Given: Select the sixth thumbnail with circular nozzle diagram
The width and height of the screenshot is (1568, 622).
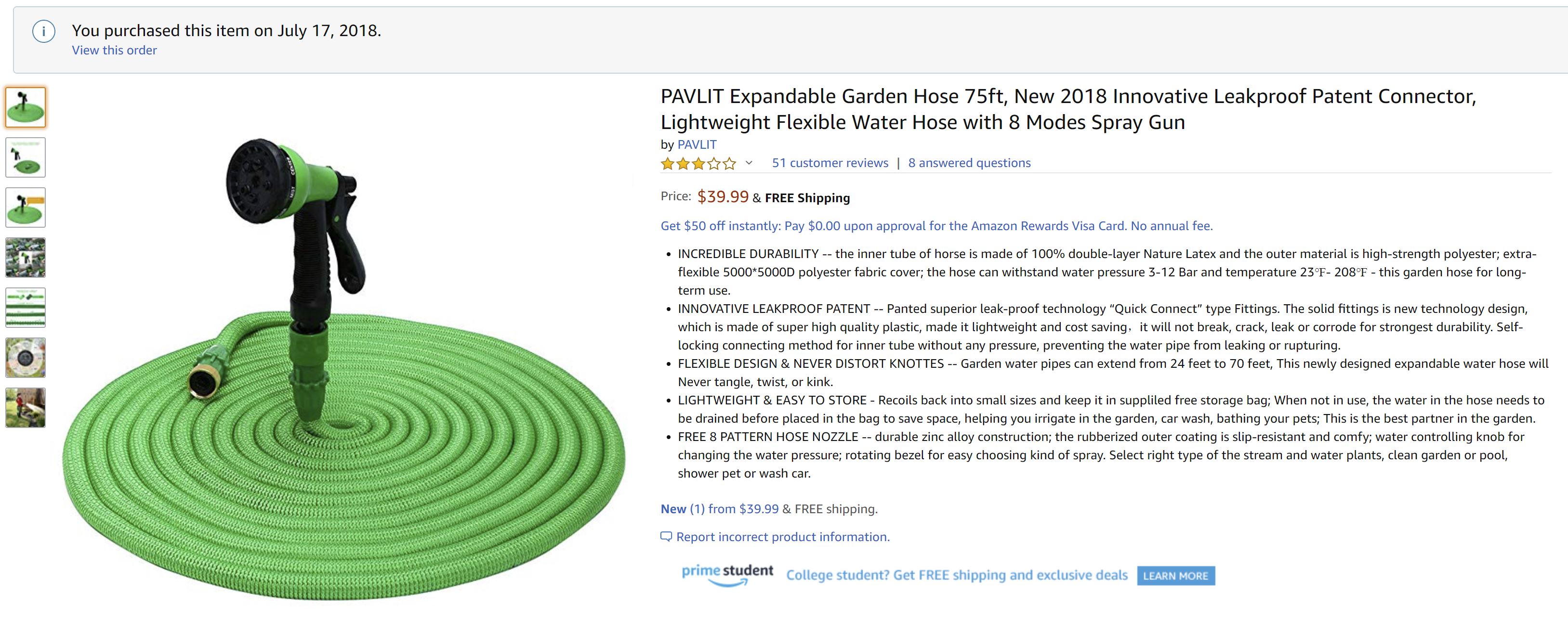Looking at the screenshot, I should pyautogui.click(x=26, y=358).
